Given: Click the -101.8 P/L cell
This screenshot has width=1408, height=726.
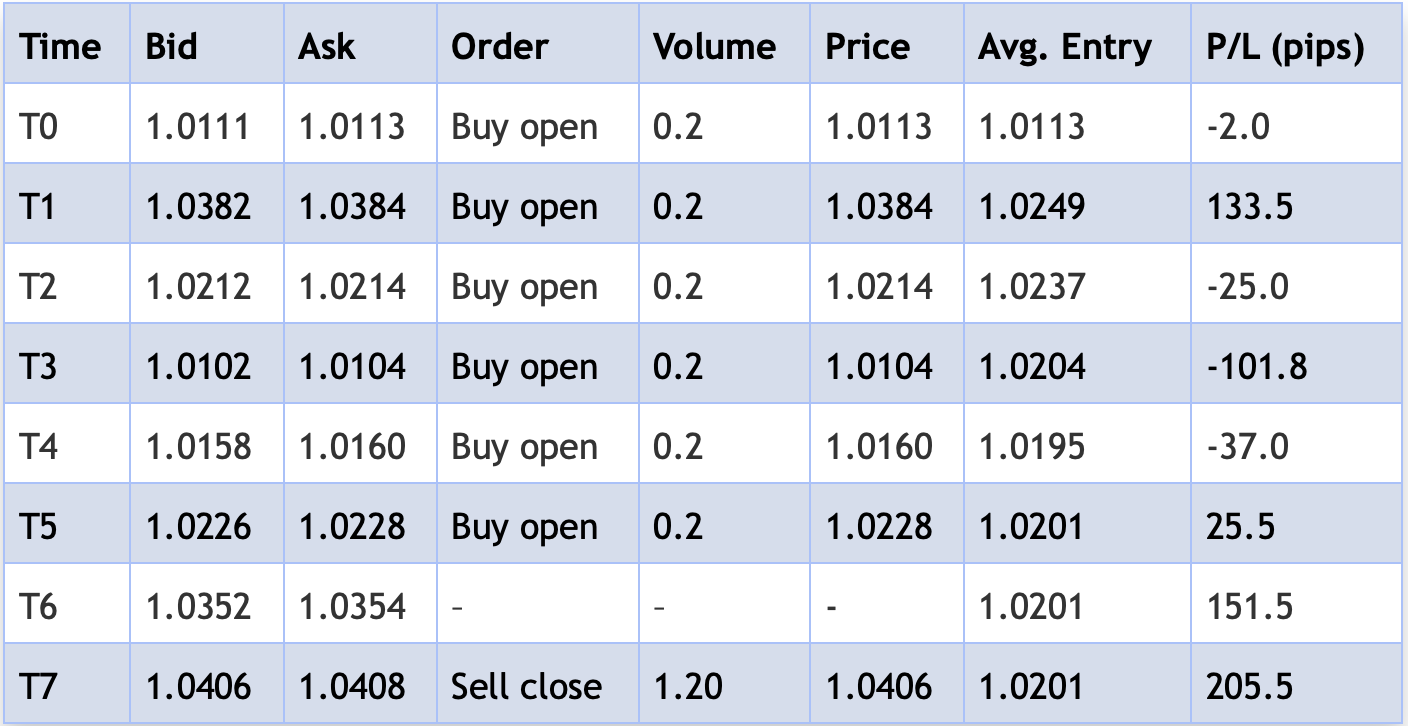Looking at the screenshot, I should point(1256,367).
